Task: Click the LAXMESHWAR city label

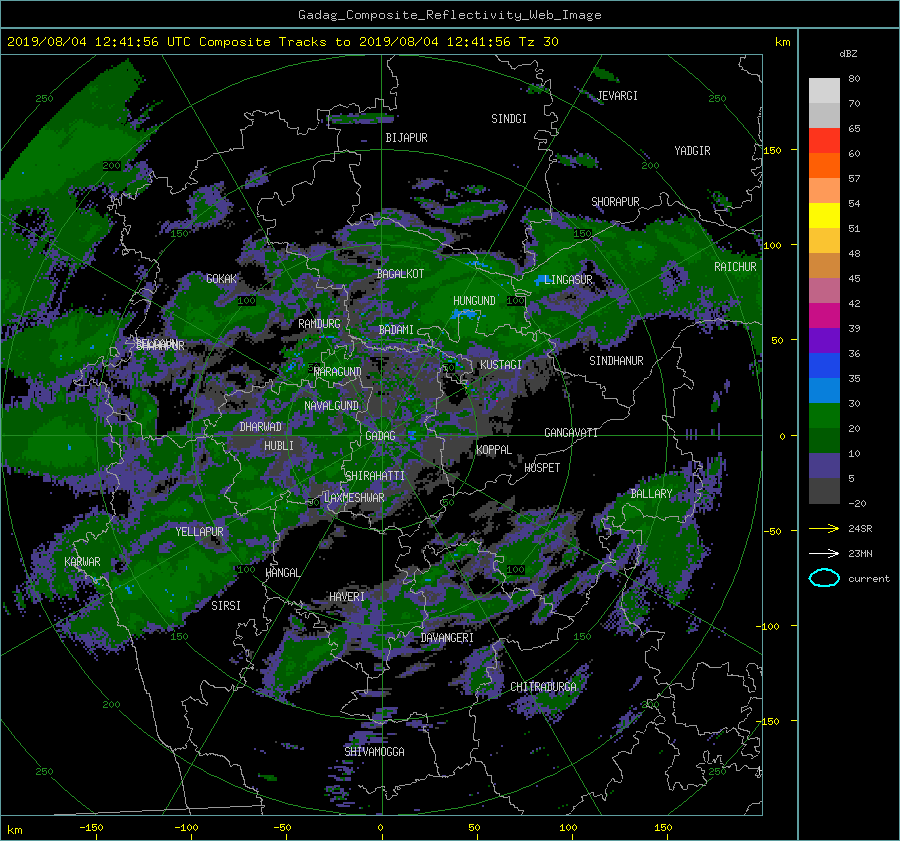Action: pos(354,498)
